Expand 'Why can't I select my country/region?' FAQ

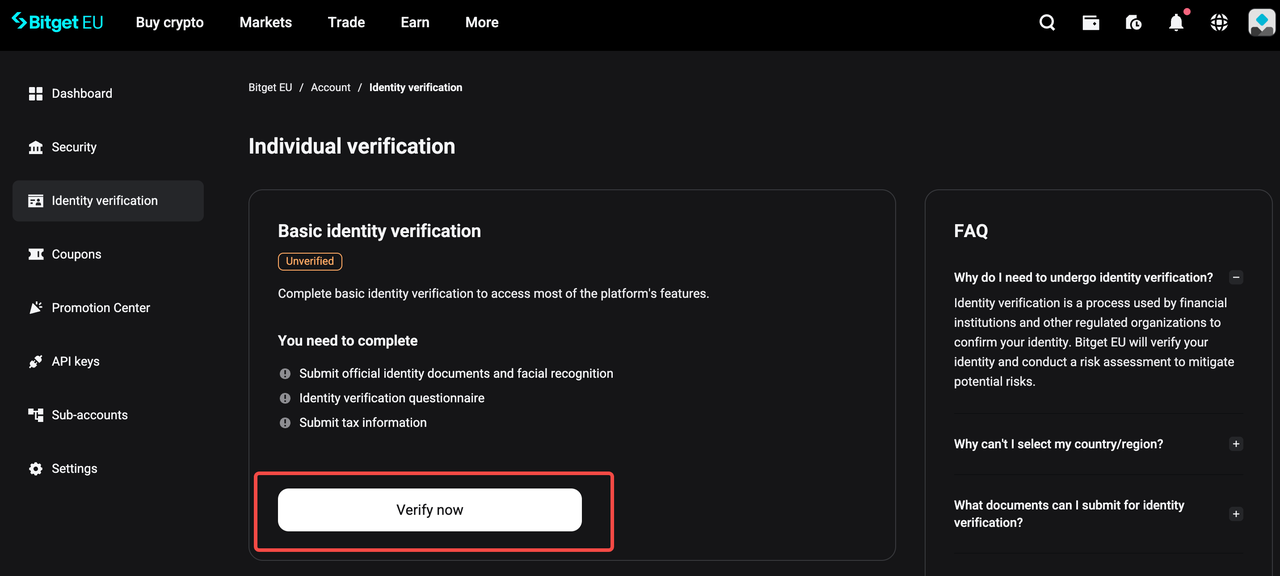1236,444
